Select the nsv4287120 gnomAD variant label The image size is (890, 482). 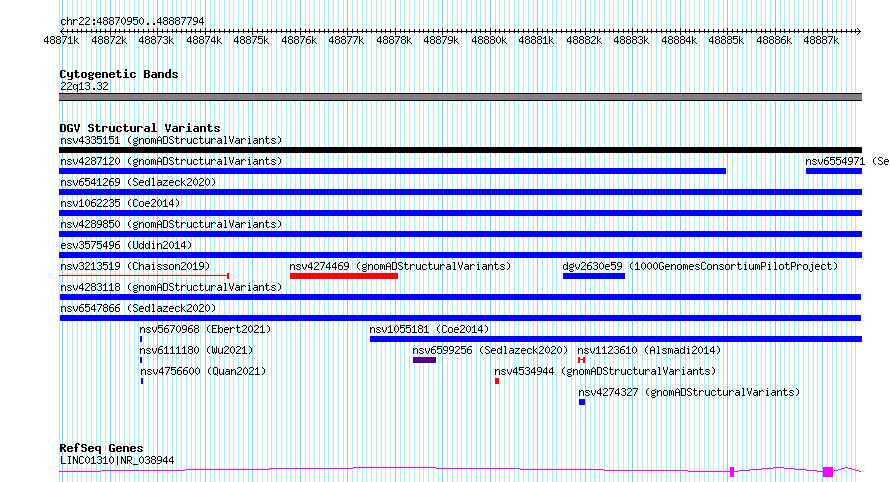click(171, 161)
